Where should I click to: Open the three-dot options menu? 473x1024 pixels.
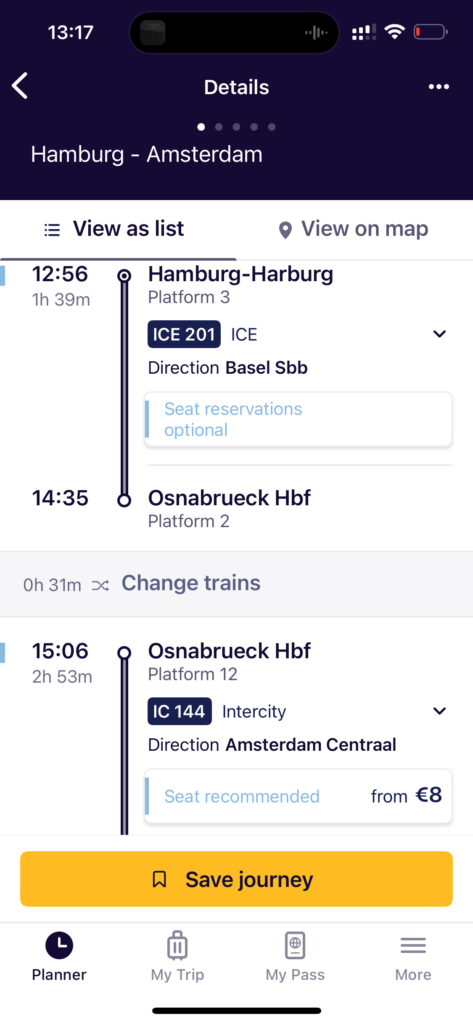point(438,87)
